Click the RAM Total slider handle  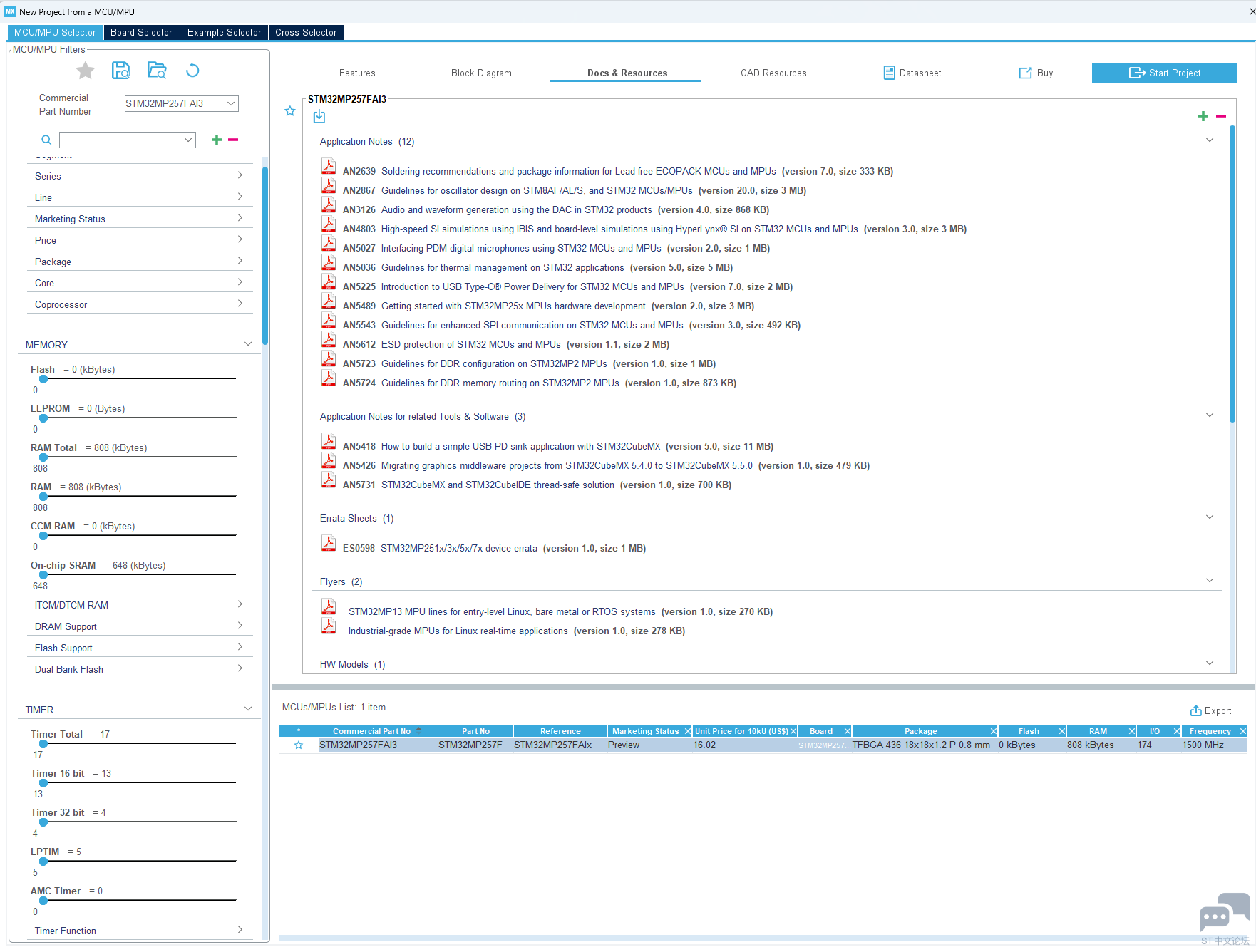tap(43, 457)
